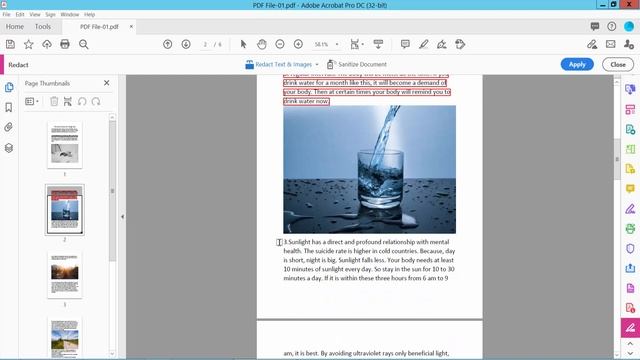Go to next page arrow

coord(186,44)
